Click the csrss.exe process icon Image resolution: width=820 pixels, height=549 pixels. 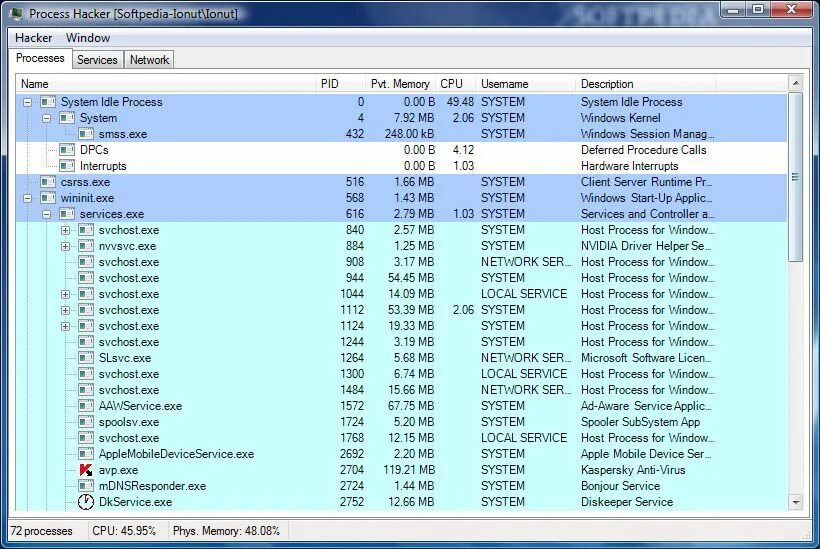[48, 182]
